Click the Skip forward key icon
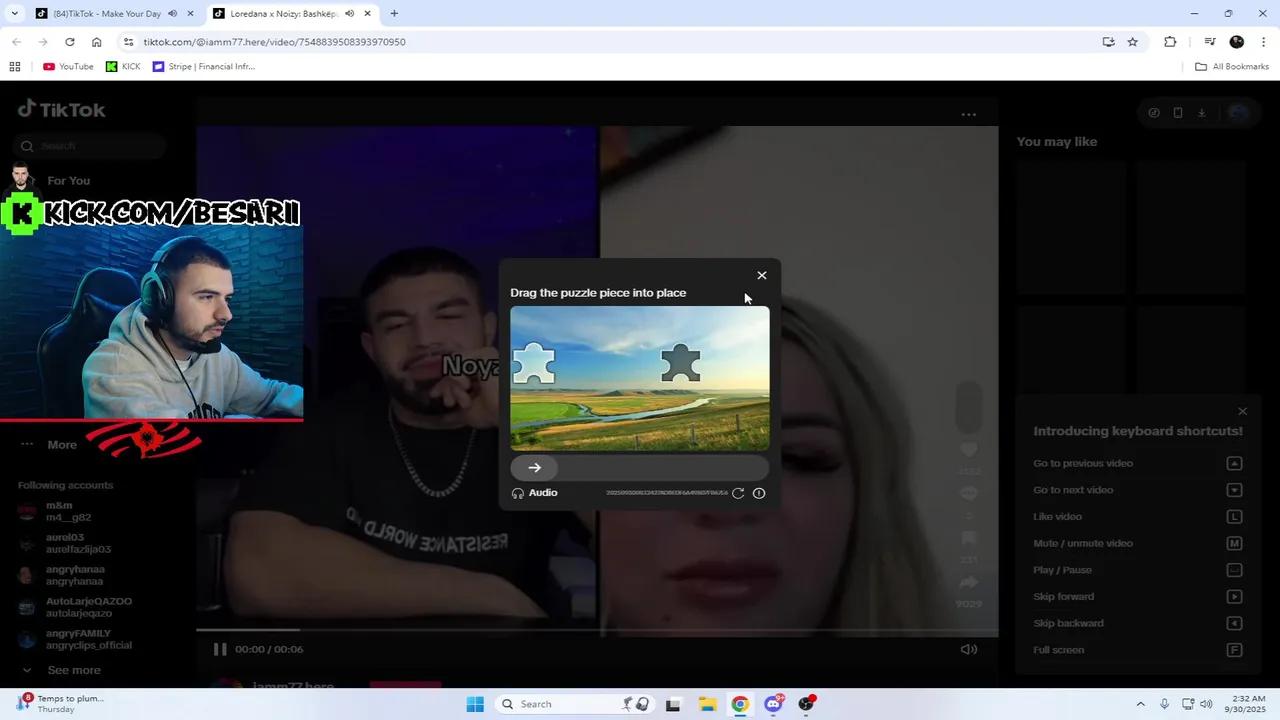Image resolution: width=1280 pixels, height=720 pixels. pos(1234,596)
